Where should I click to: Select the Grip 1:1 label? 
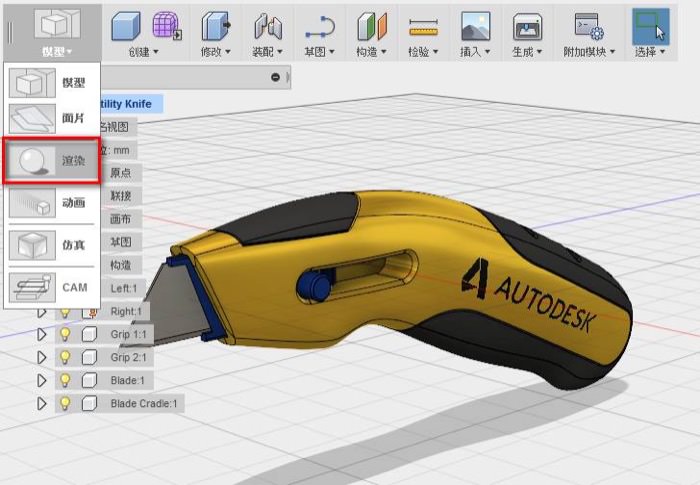[128, 334]
